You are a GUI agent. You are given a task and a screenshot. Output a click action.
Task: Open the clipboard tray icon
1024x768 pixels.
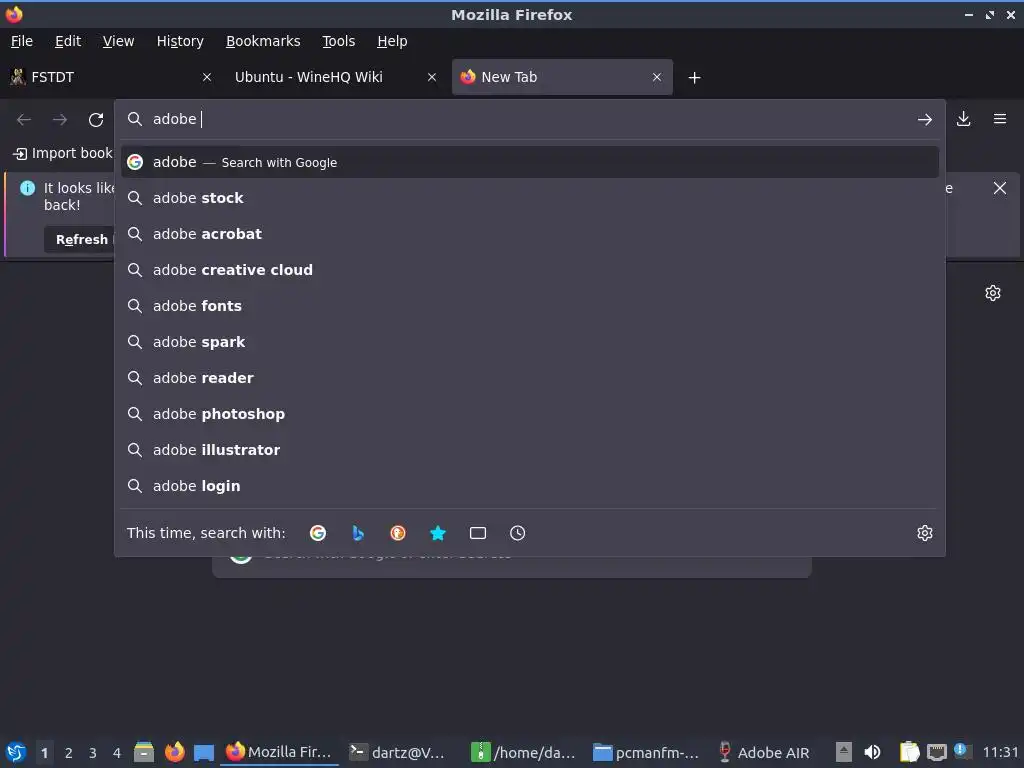coord(909,752)
